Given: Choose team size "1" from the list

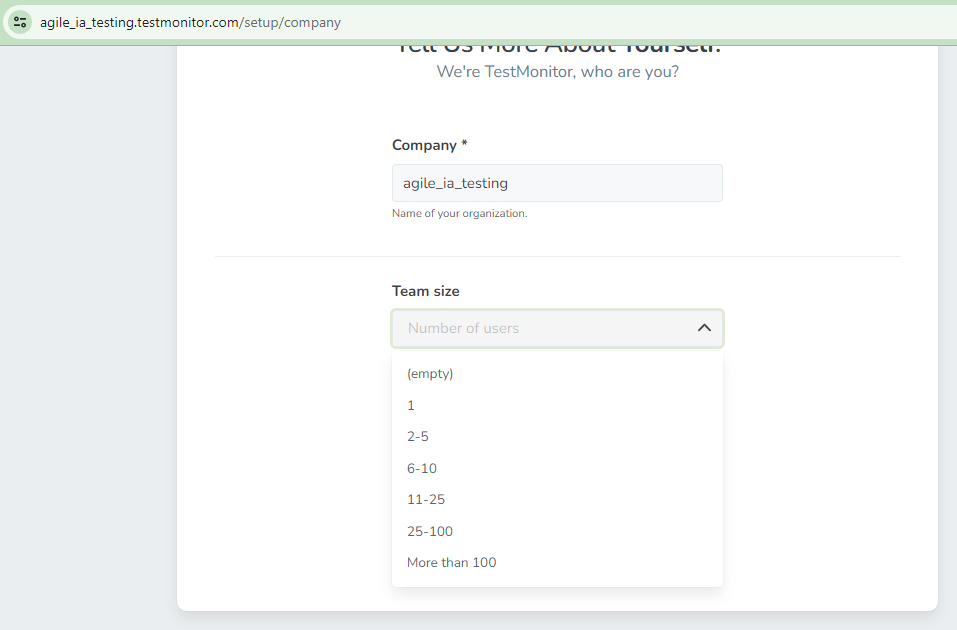Looking at the screenshot, I should click(557, 405).
